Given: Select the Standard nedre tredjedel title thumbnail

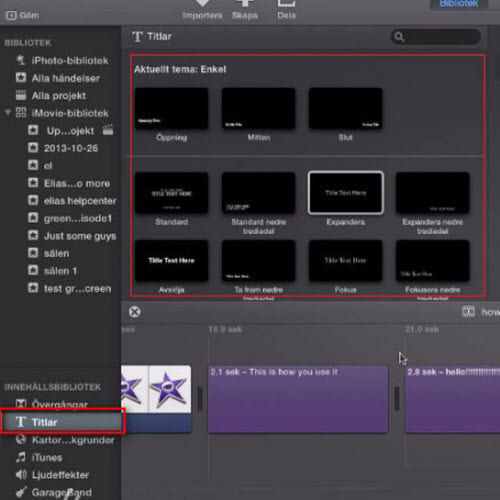Looking at the screenshot, I should 258,193.
